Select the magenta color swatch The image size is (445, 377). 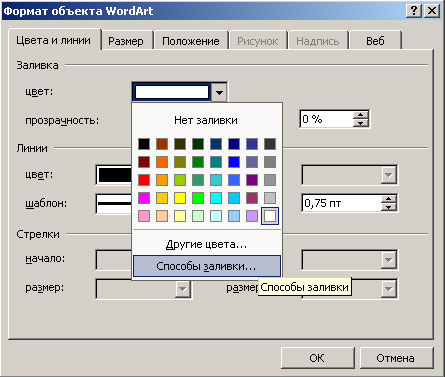tap(144, 198)
